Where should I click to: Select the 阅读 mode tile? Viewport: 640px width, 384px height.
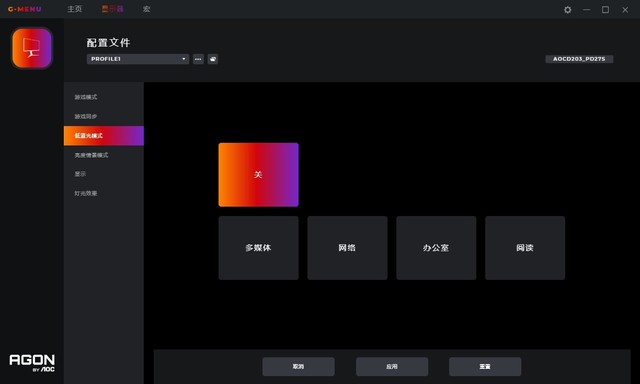(x=525, y=248)
